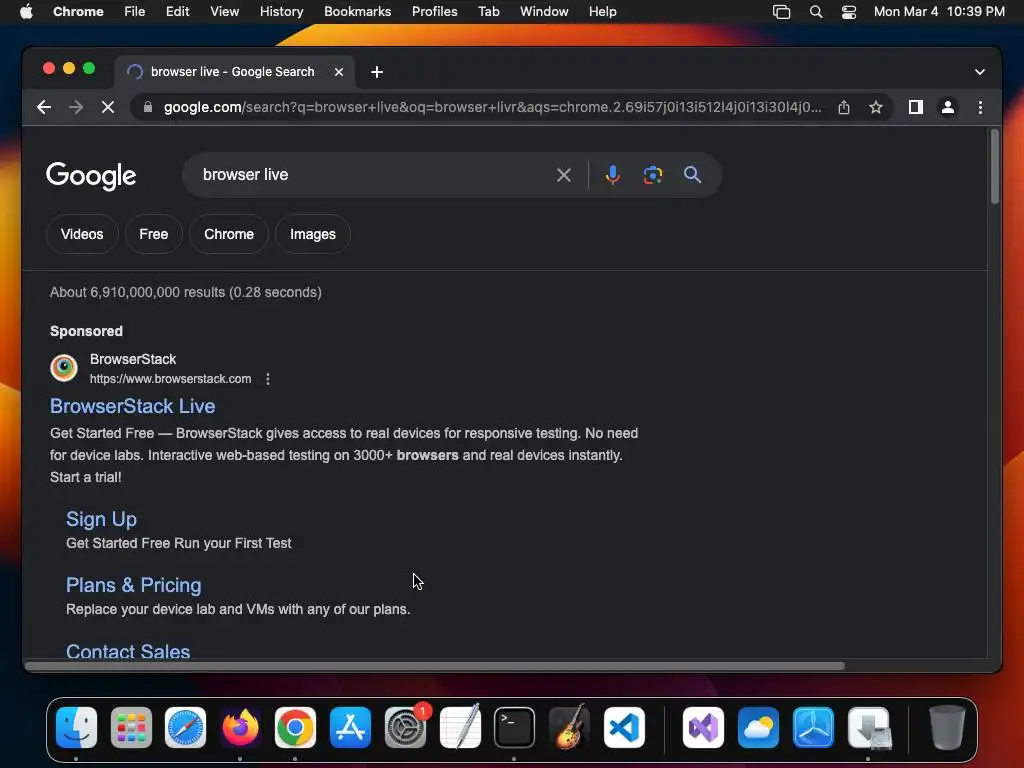Clear the Google search box text
The height and width of the screenshot is (768, 1024).
pos(564,175)
